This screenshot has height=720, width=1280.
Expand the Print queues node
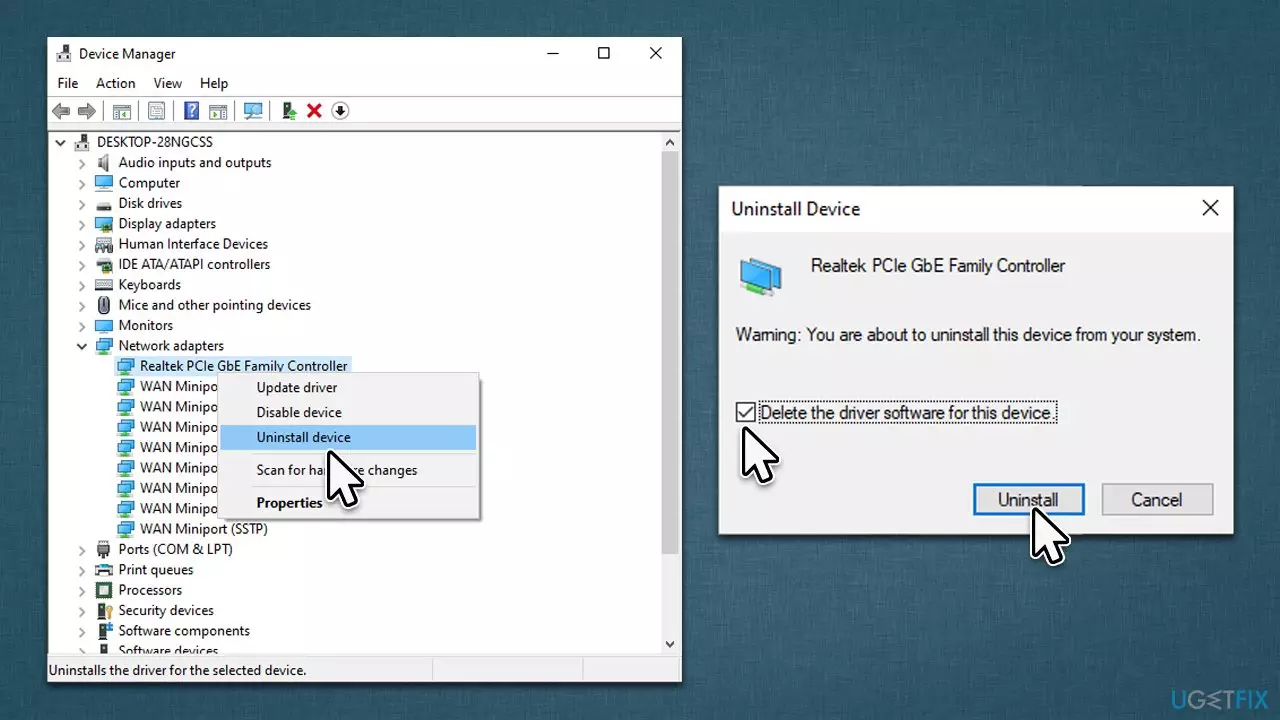click(82, 570)
